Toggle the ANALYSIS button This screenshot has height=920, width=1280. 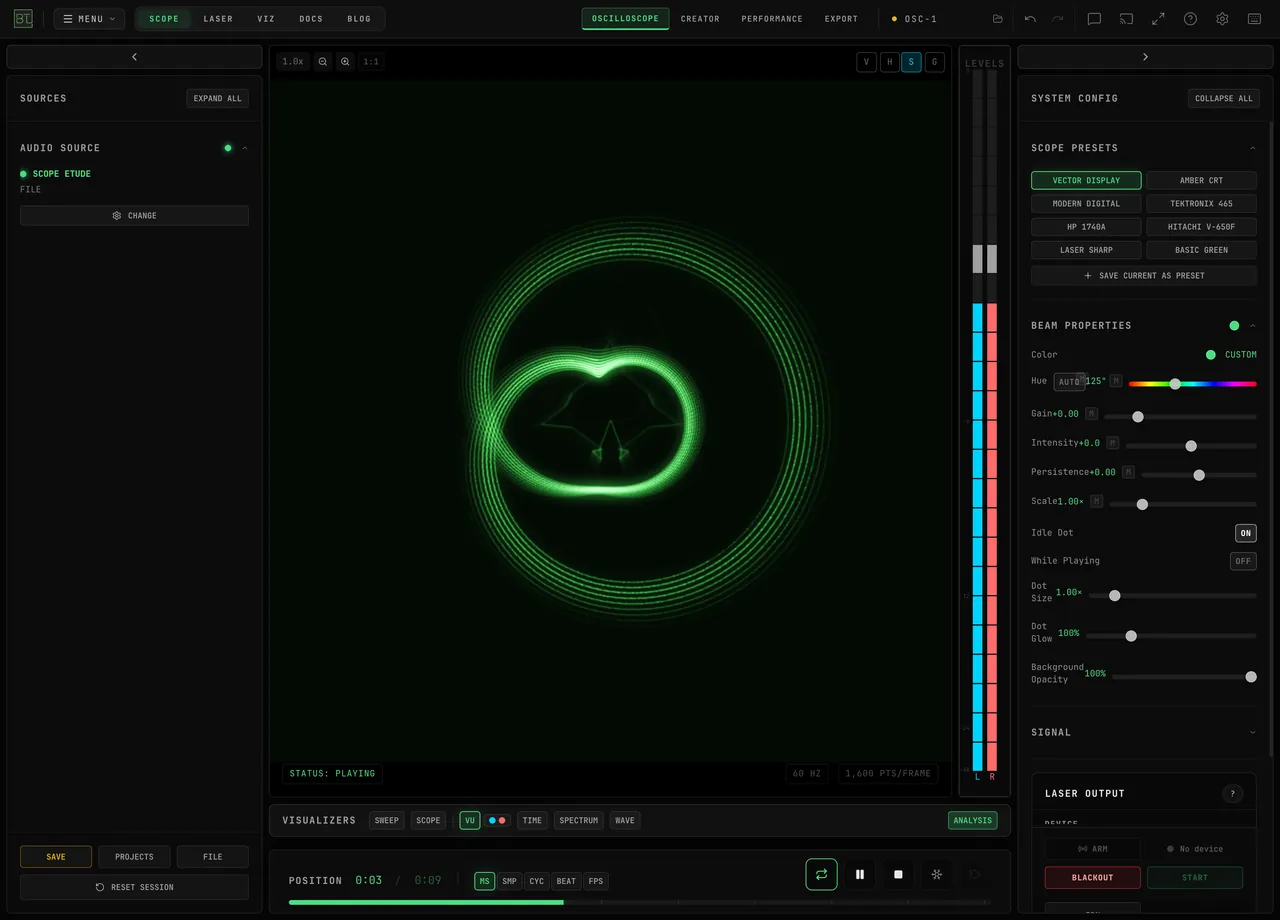[x=972, y=820]
